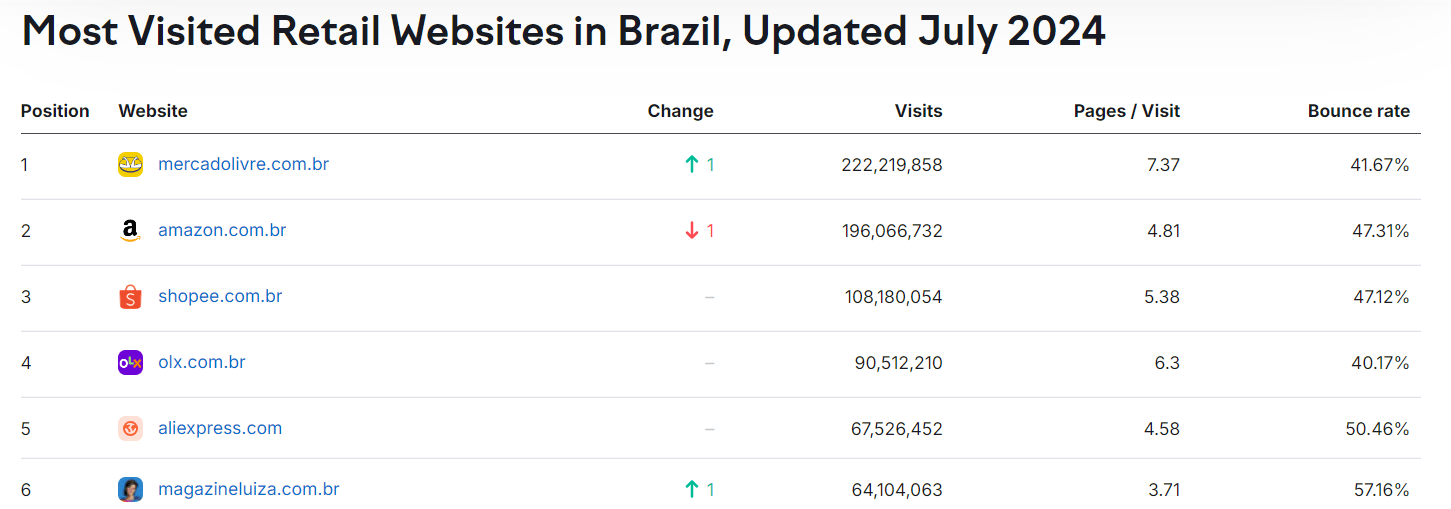Click the Magazine Luiza avatar icon
Screen dimensions: 1451x509
[x=130, y=490]
